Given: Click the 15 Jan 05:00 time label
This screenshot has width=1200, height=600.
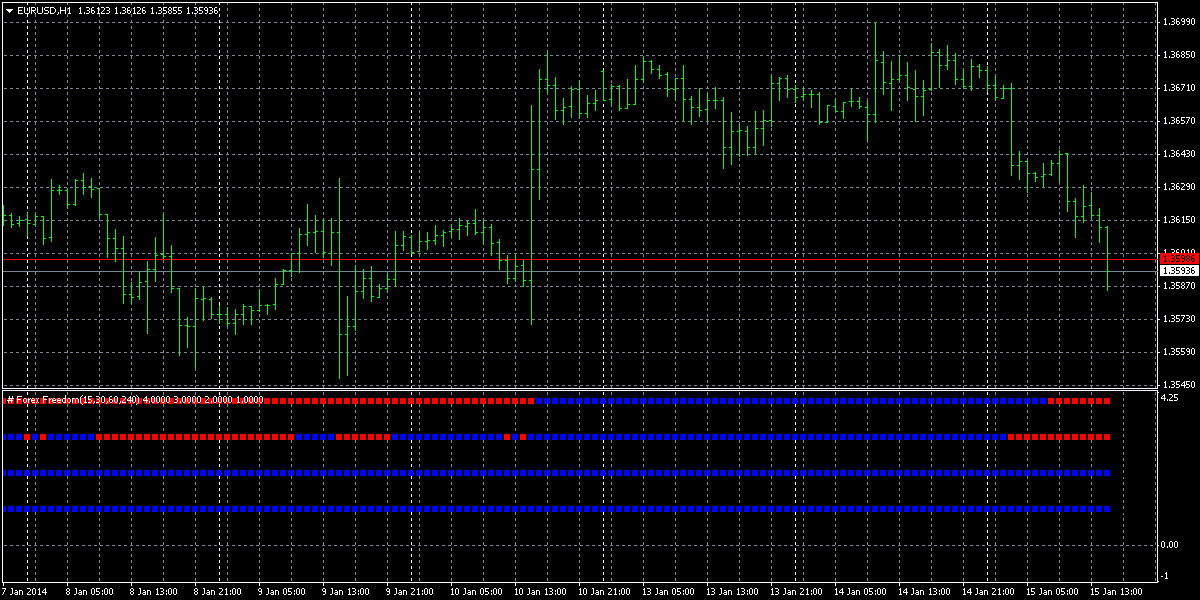Looking at the screenshot, I should click(x=1050, y=591).
